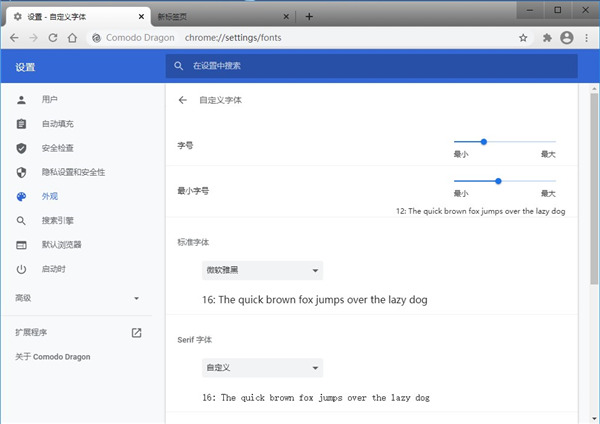Open the 标准字体 dropdown showing 微软雅黑

(262, 270)
